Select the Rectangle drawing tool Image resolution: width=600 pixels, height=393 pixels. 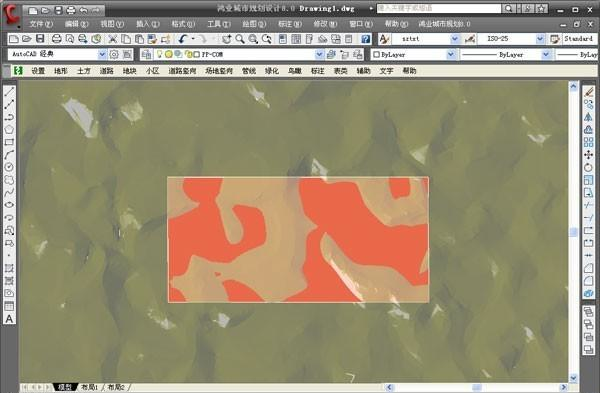pos(9,142)
